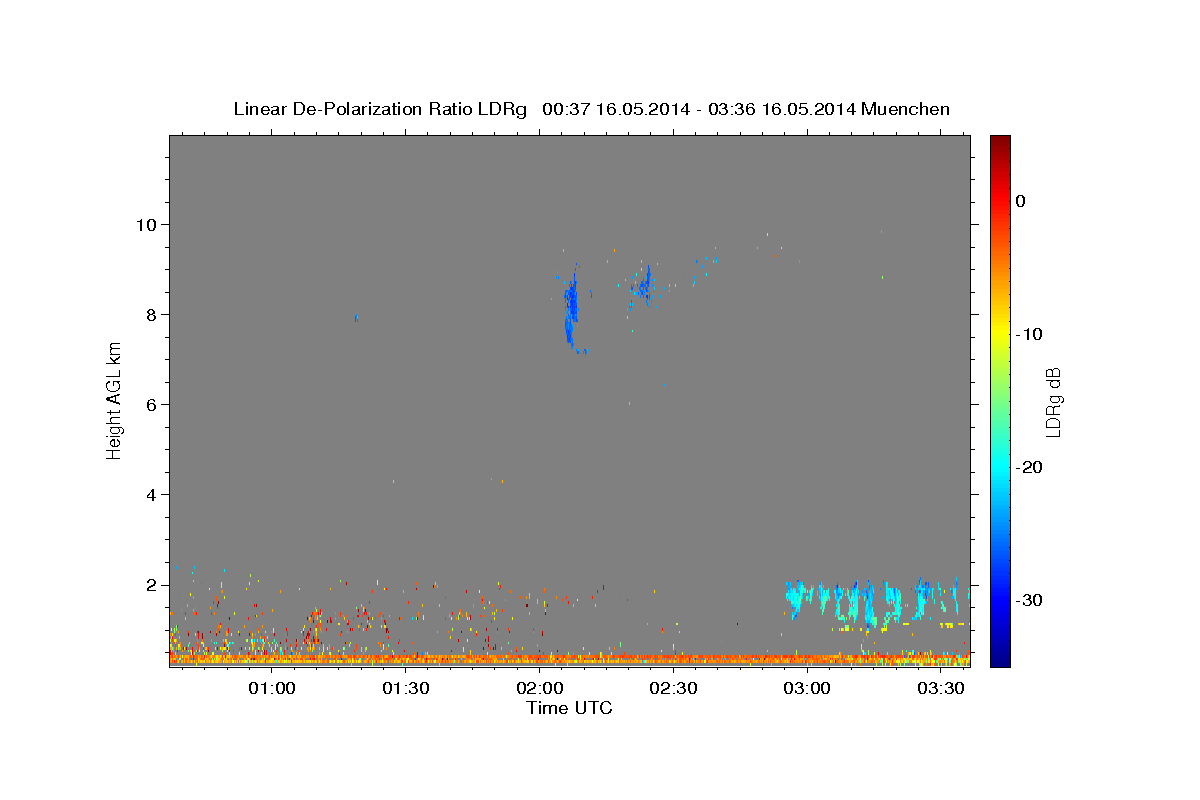Screen dimensions: 1200x800
Task: Select the 02:00 time tick label
Action: click(x=539, y=688)
